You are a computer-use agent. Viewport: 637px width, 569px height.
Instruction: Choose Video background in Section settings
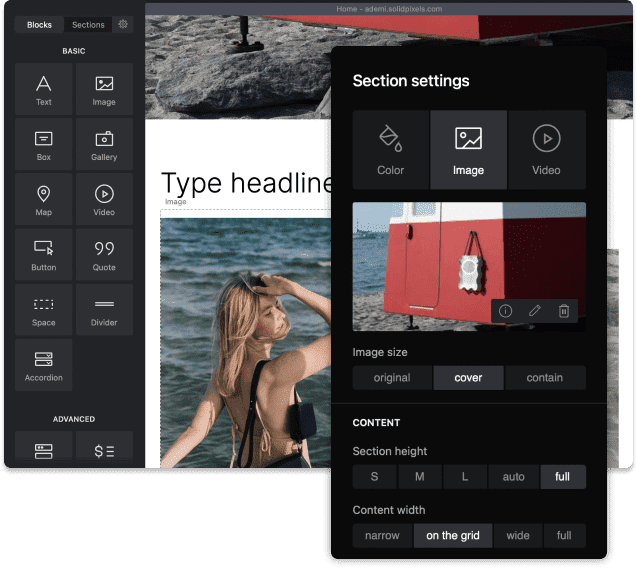pos(546,149)
